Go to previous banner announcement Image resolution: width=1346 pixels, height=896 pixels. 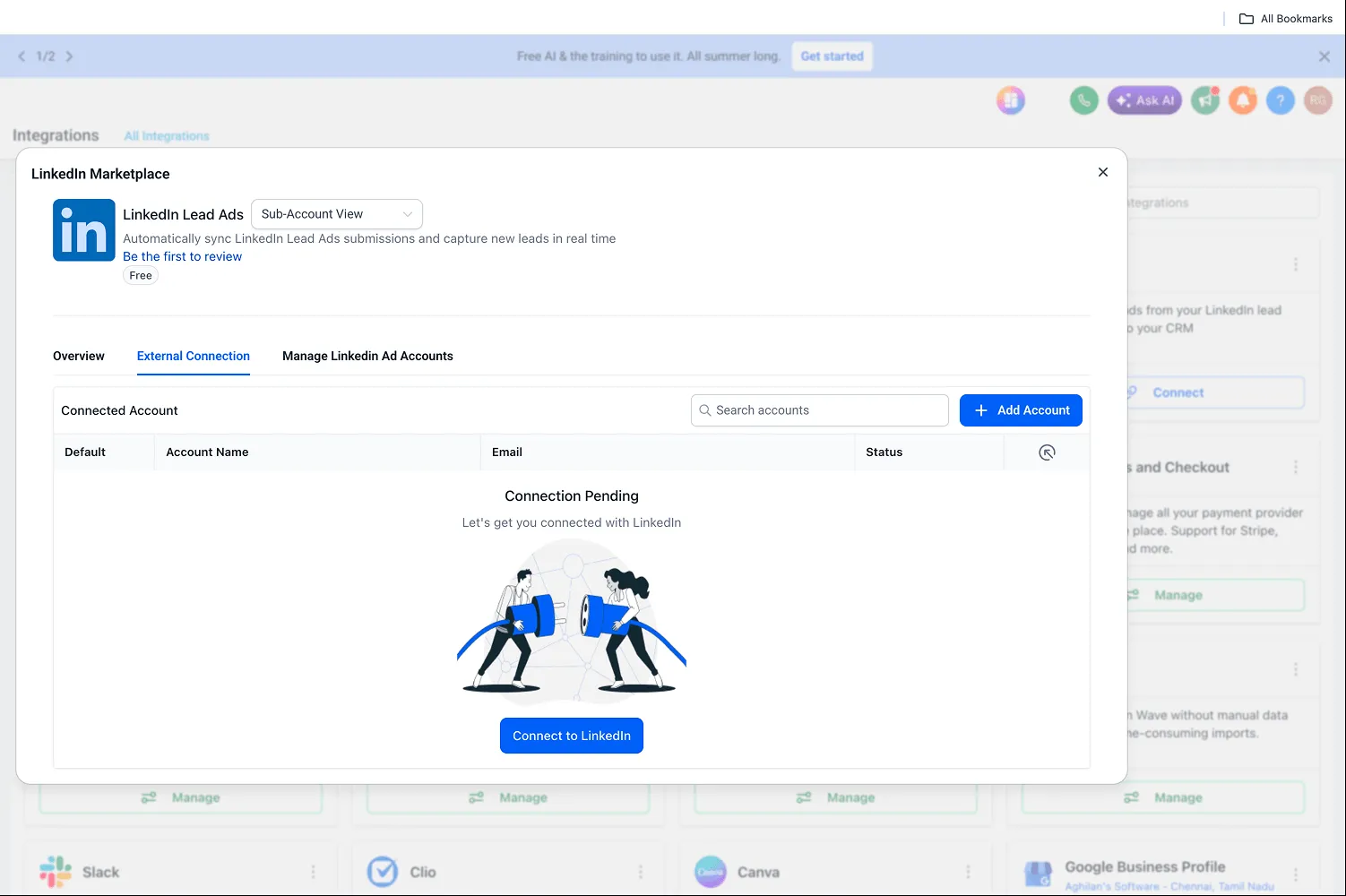22,56
